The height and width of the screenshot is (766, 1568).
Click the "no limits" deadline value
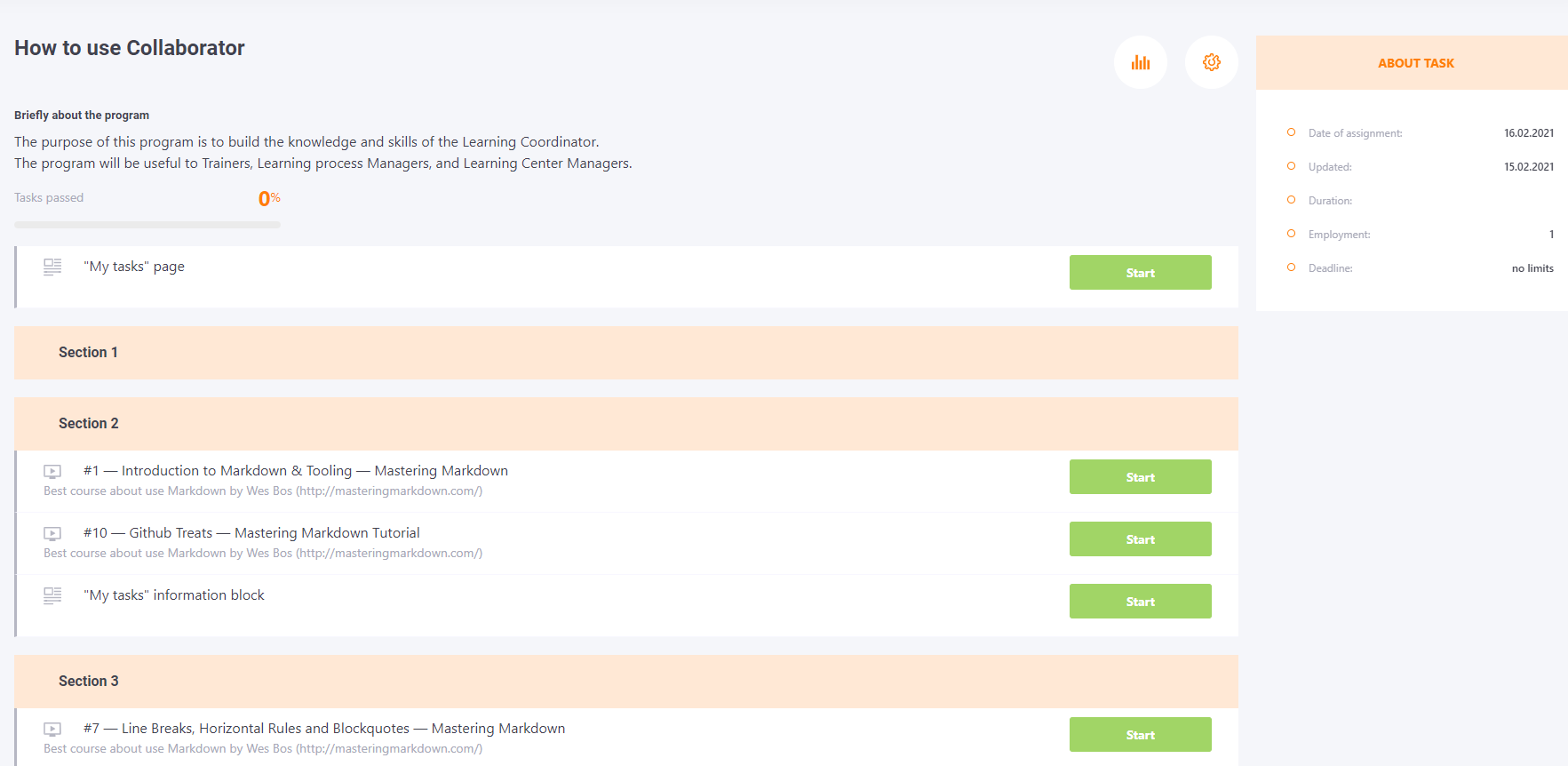[1532, 268]
